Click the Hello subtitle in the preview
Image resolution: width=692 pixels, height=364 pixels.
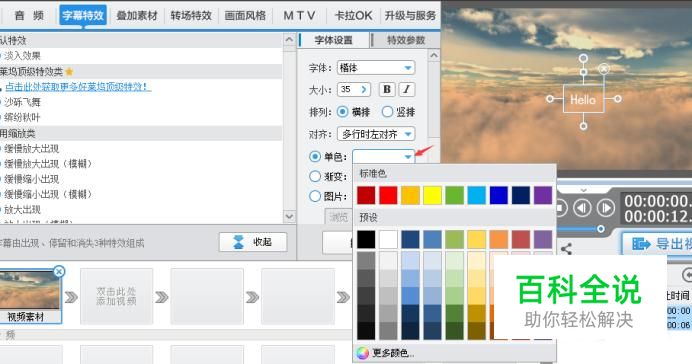coord(583,100)
